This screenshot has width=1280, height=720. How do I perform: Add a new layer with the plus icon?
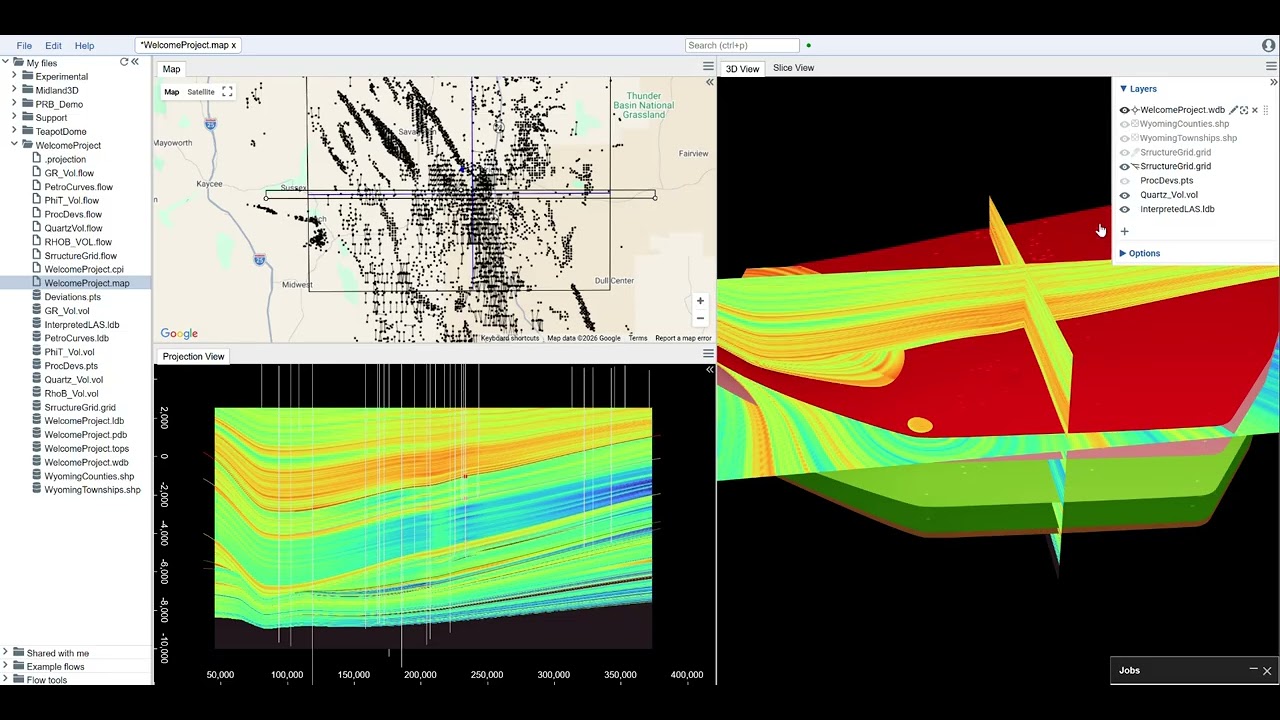click(1124, 231)
